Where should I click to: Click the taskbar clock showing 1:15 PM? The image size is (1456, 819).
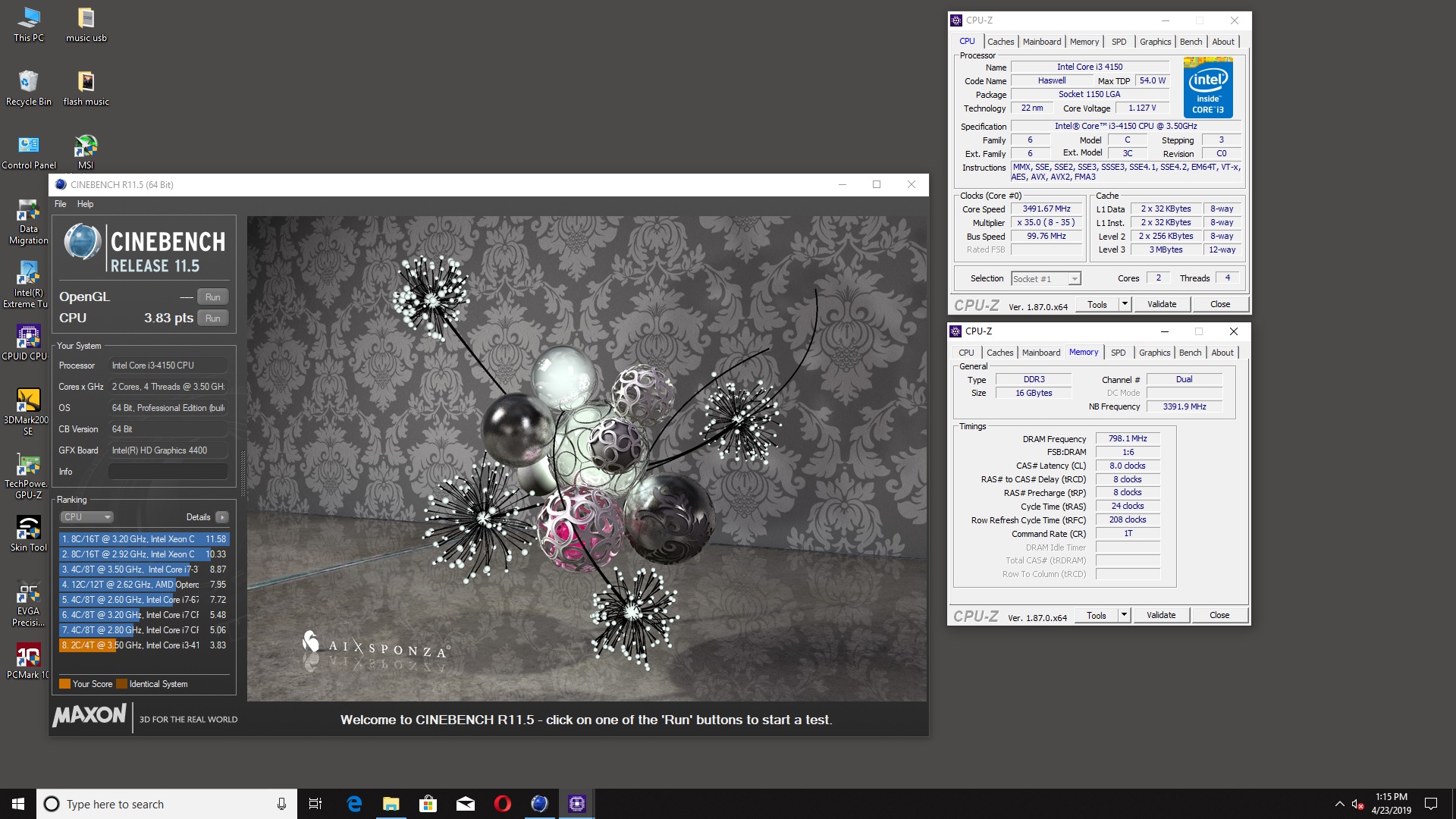click(1391, 804)
